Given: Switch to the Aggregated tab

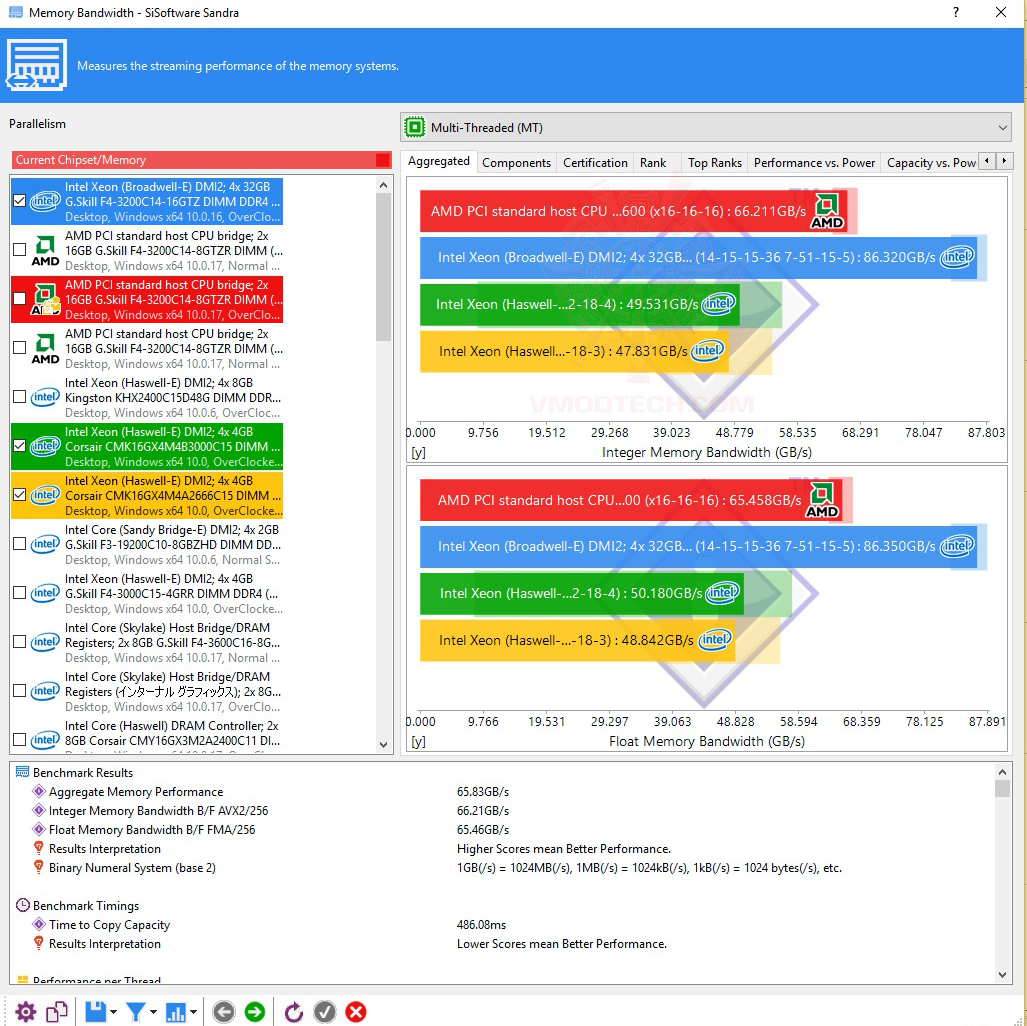Looking at the screenshot, I should pos(438,161).
